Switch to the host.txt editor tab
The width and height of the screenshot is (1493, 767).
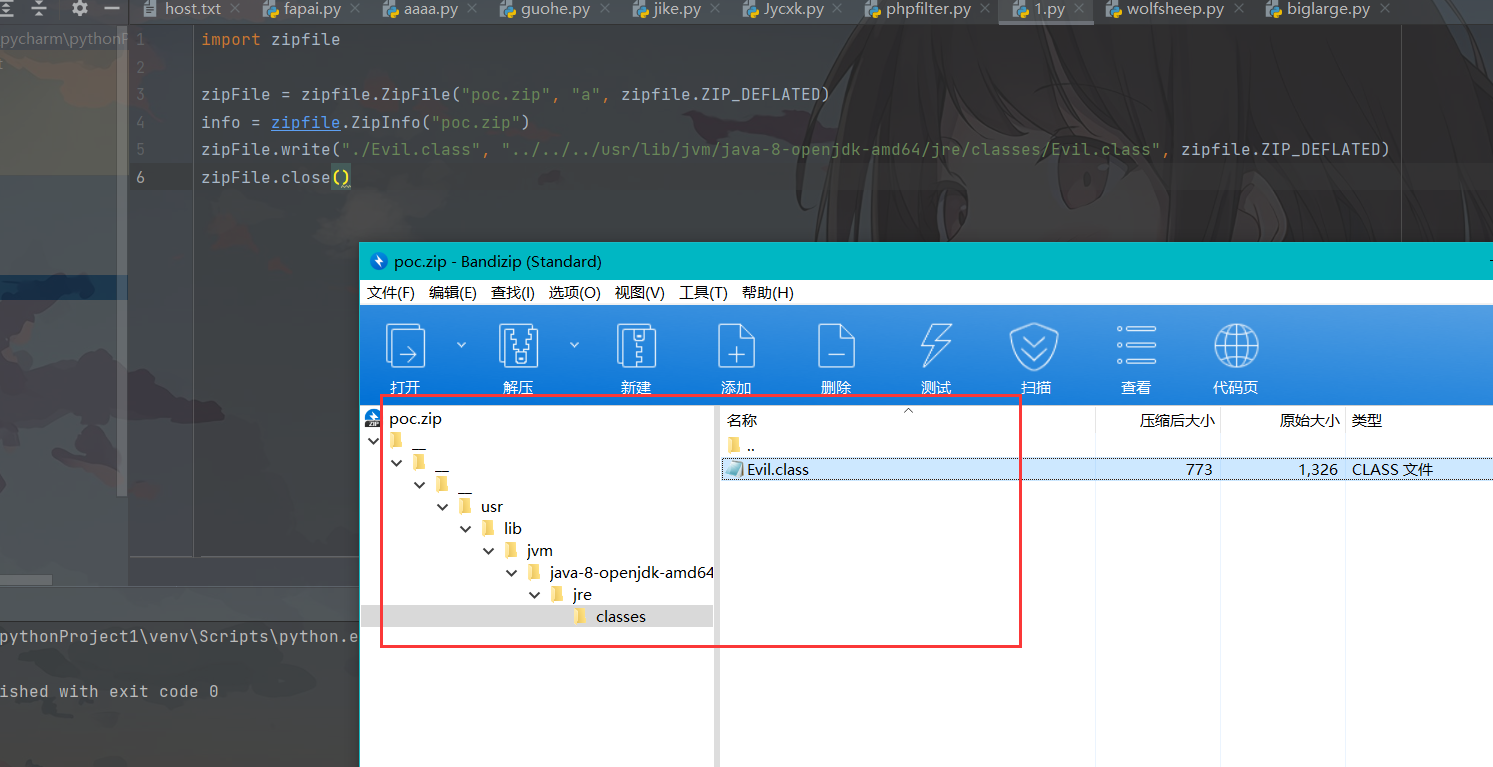pyautogui.click(x=192, y=9)
